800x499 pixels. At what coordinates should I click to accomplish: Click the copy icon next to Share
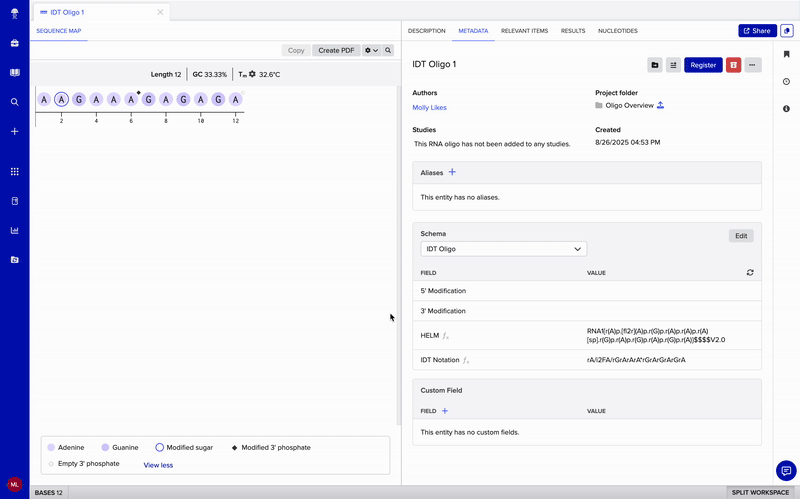(x=787, y=31)
